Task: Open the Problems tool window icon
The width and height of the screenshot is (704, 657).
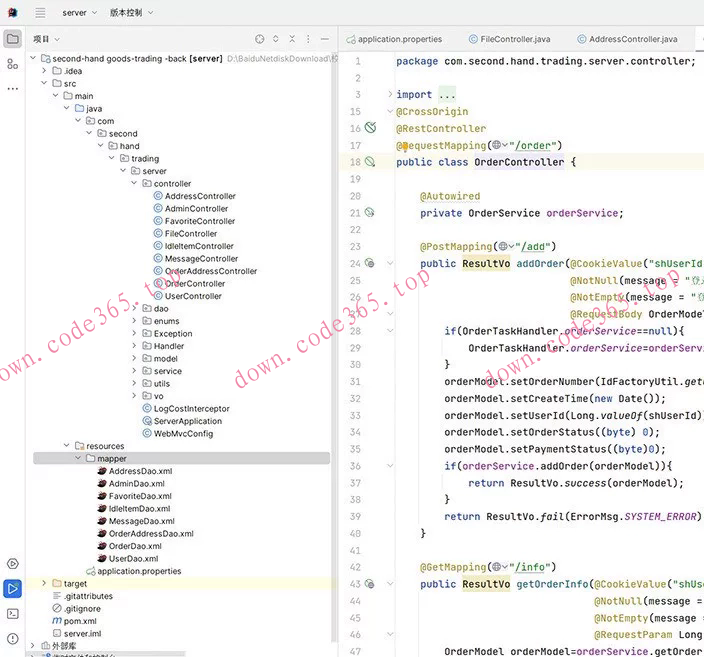Action: point(12,638)
